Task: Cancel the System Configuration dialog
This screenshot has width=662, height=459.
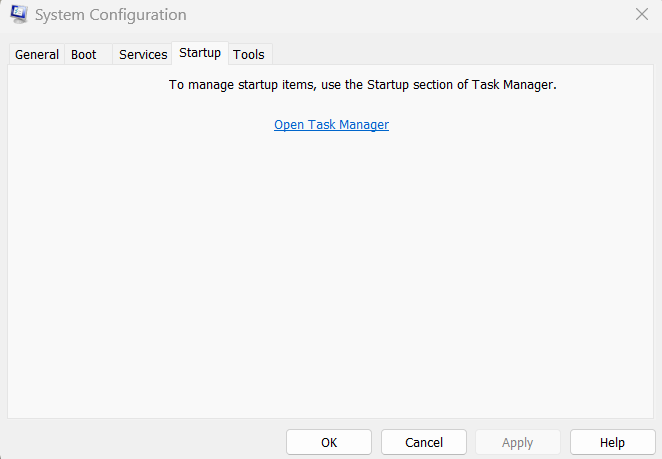Action: coord(424,442)
